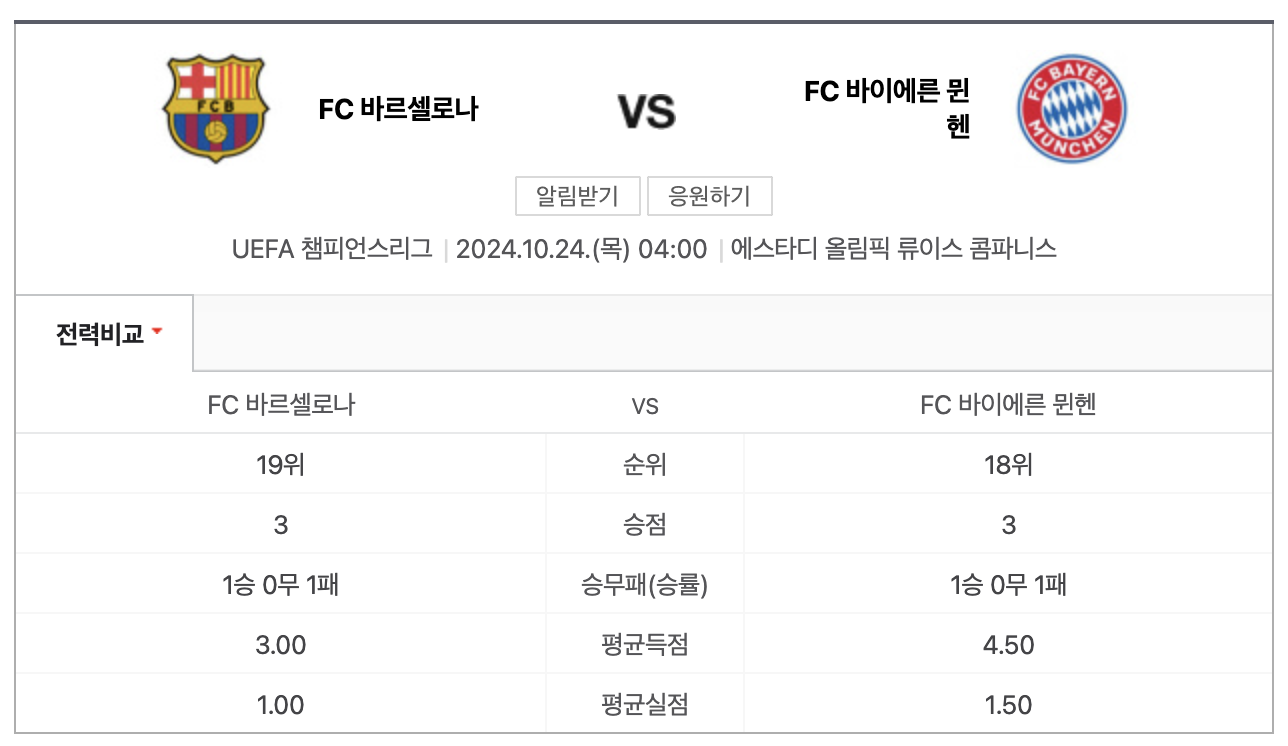The image size is (1288, 746).
Task: Open the 에스타디 올림픽 류이스 콤파니스 stadium link
Action: tap(892, 252)
